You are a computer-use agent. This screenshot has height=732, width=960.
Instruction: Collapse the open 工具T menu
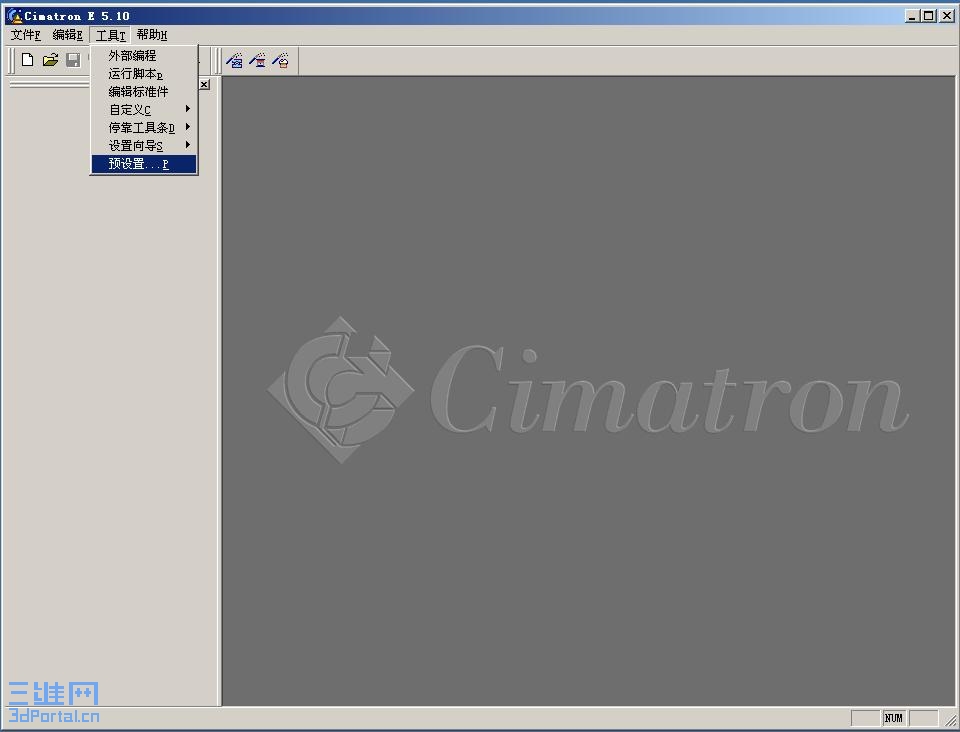pyautogui.click(x=110, y=35)
